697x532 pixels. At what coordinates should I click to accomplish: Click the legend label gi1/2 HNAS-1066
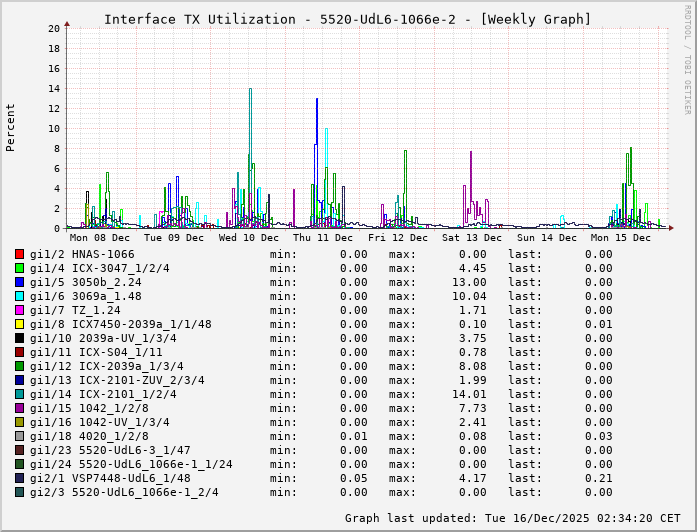pos(82,254)
